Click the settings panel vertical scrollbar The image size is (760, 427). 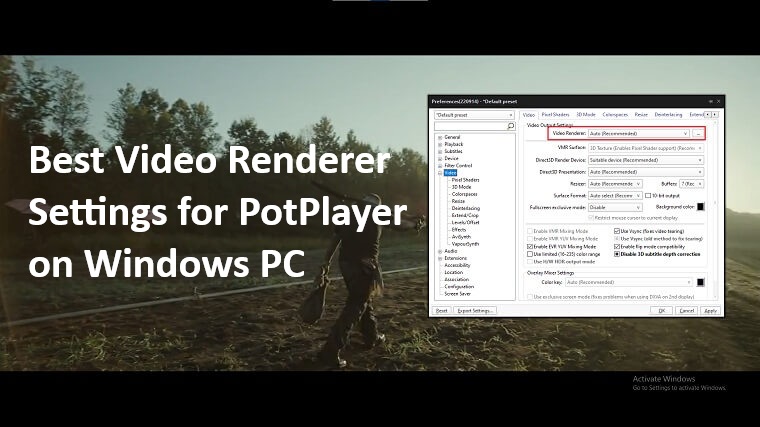tap(714, 210)
